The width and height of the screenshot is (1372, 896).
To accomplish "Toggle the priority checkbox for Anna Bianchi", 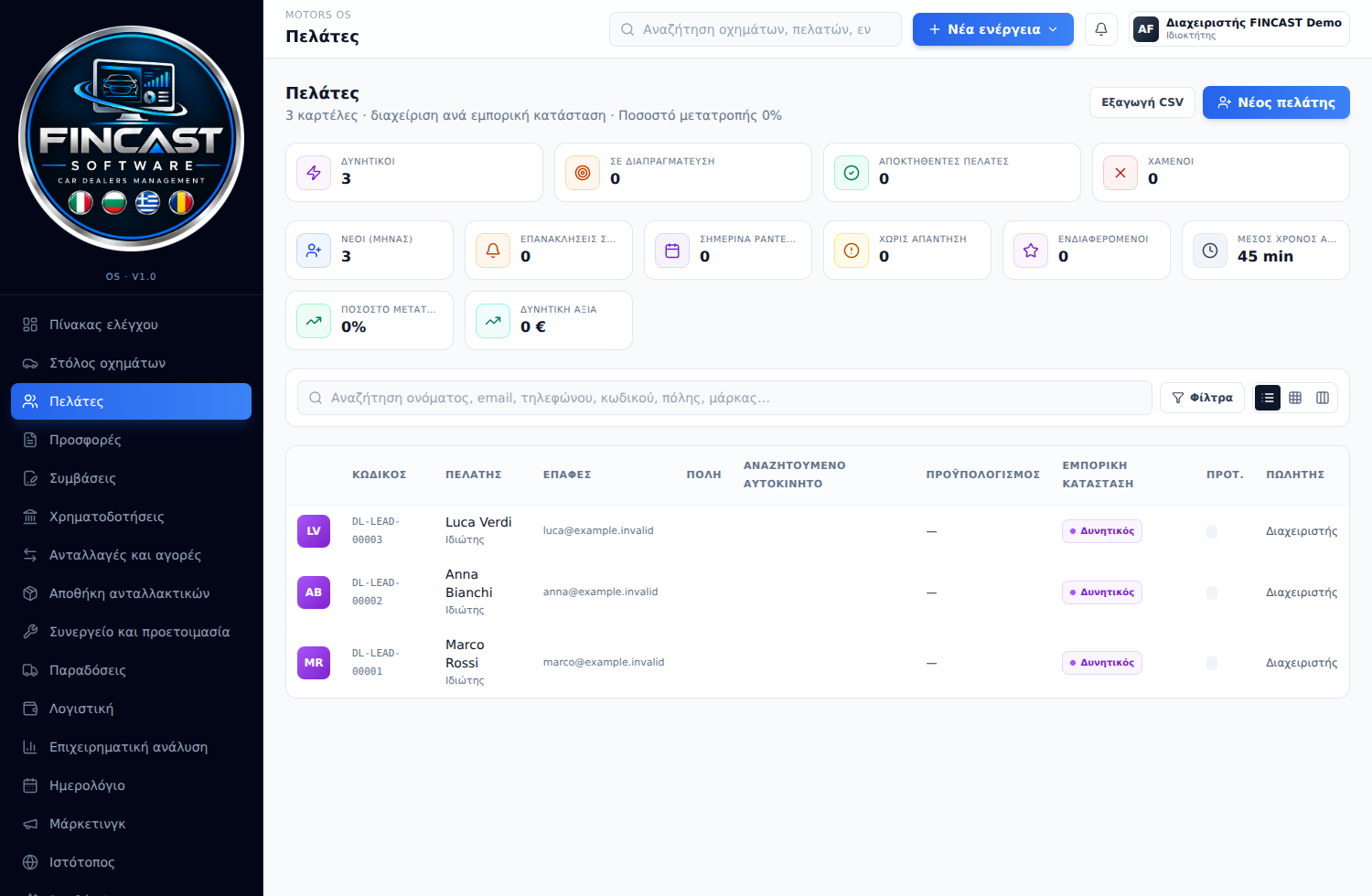I will [1212, 592].
